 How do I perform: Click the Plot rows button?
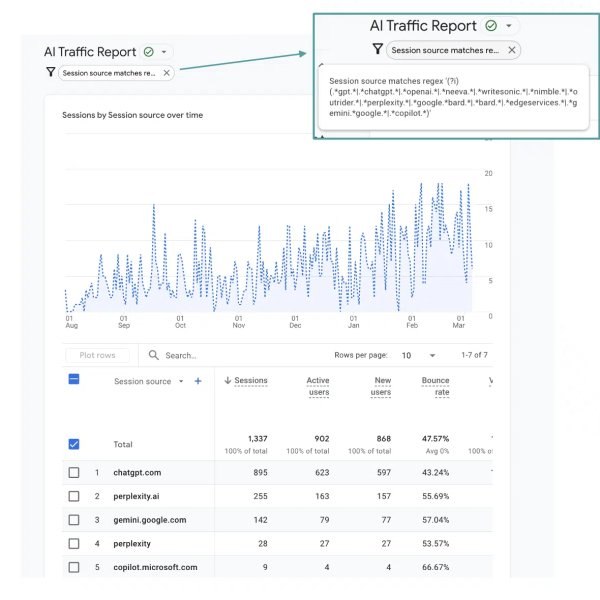tap(97, 355)
